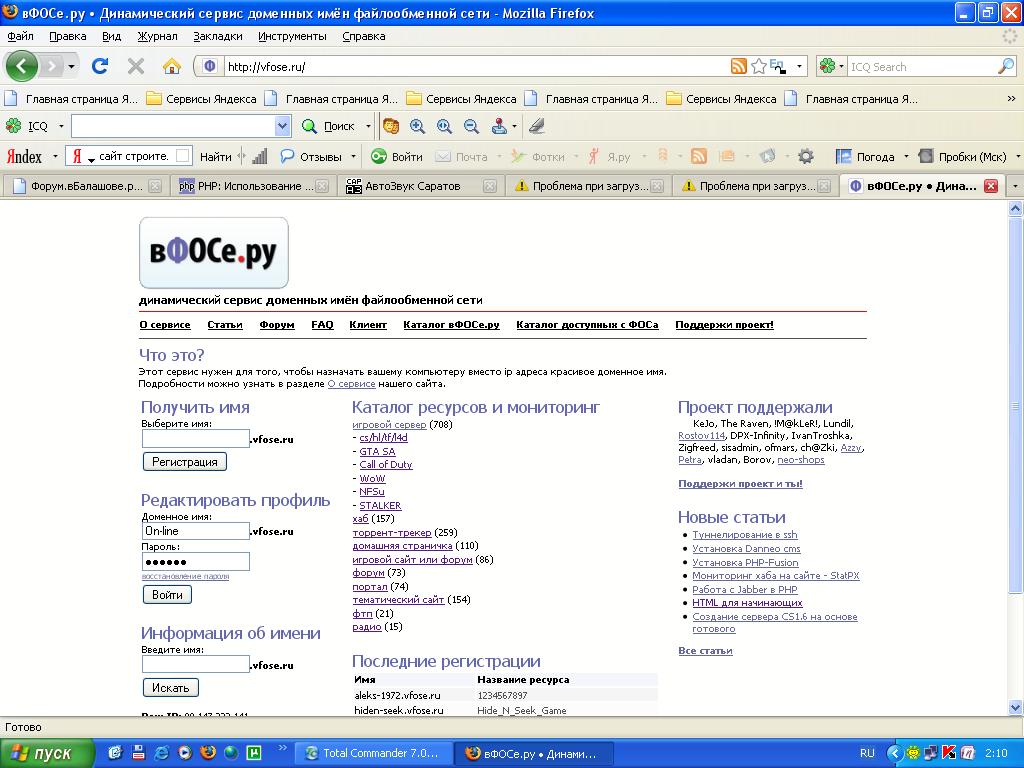Click the RSS feed icon in address bar
Viewport: 1024px width, 768px height.
click(738, 67)
